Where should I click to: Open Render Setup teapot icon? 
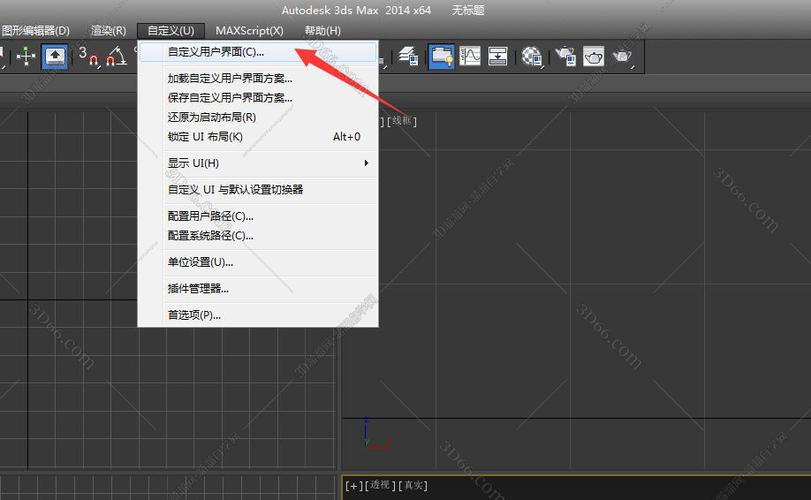tap(566, 56)
